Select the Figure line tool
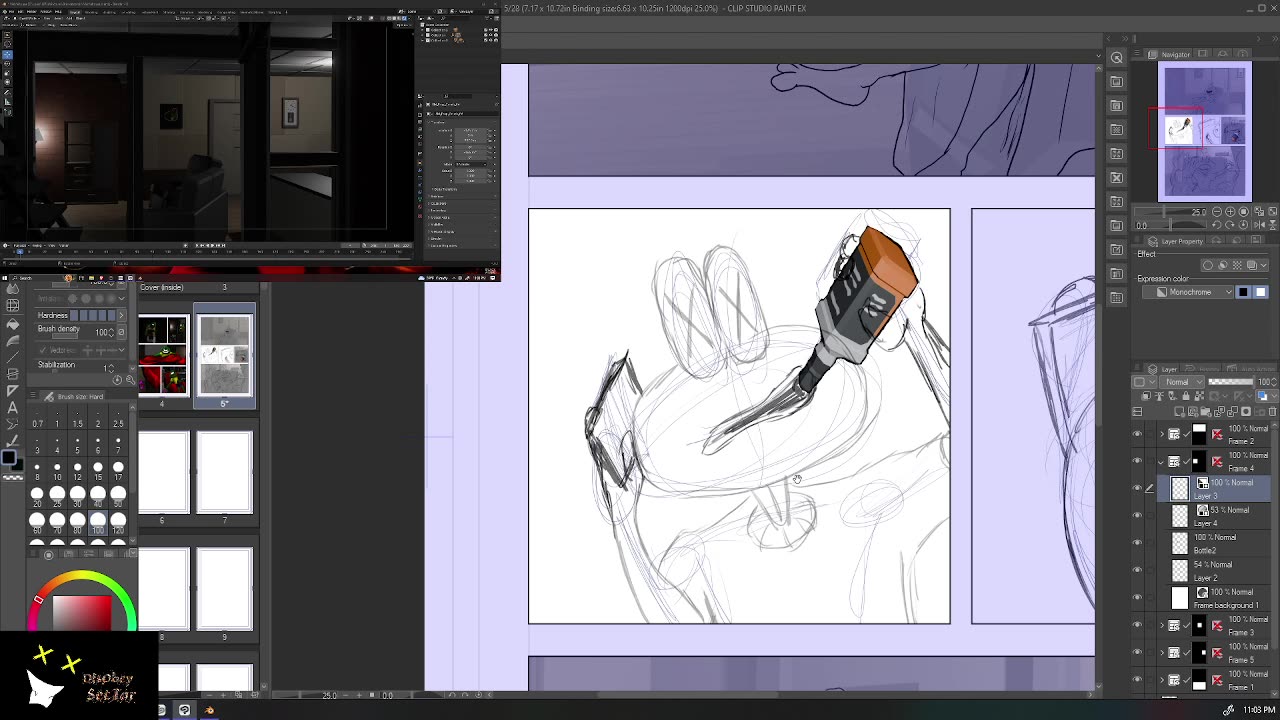 click(12, 357)
